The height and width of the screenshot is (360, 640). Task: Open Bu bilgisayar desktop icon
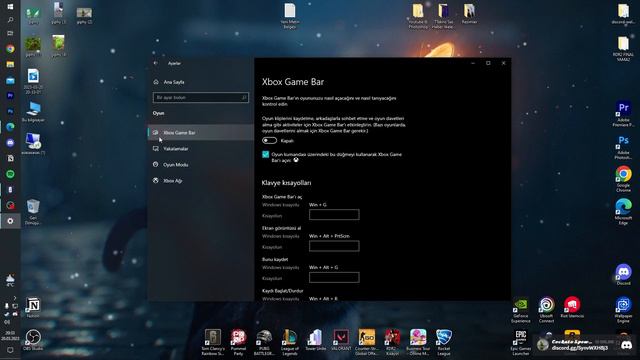(x=33, y=112)
